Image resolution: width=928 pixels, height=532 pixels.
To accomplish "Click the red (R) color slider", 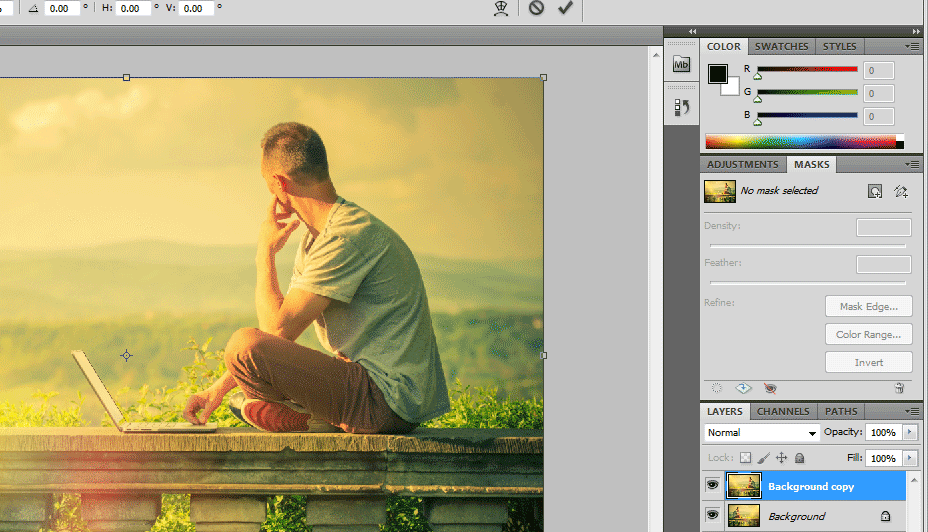I will pos(807,69).
